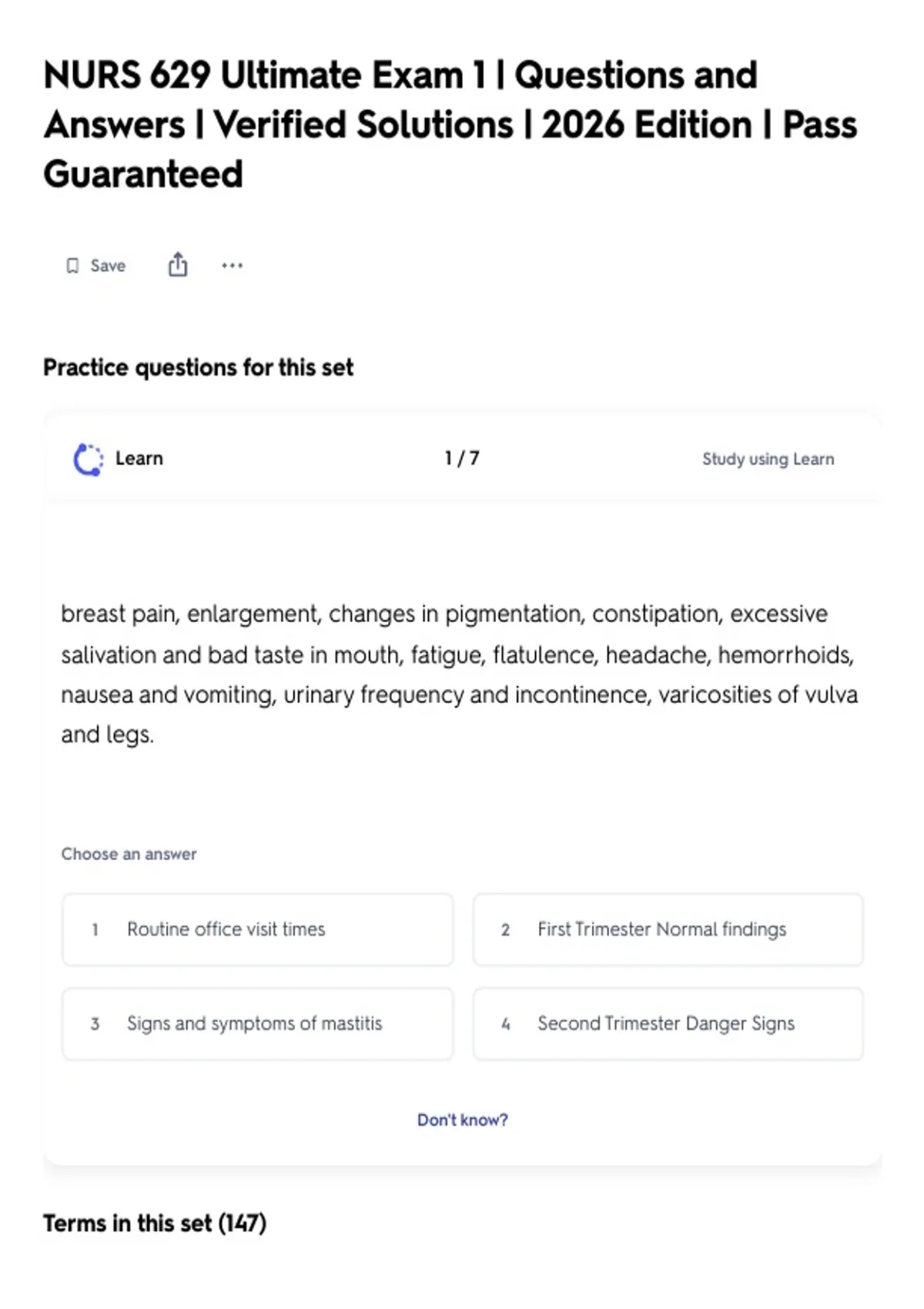This screenshot has height=1309, width=924.
Task: Click the NURS 629 Ultimate Exam title
Action: point(450,124)
